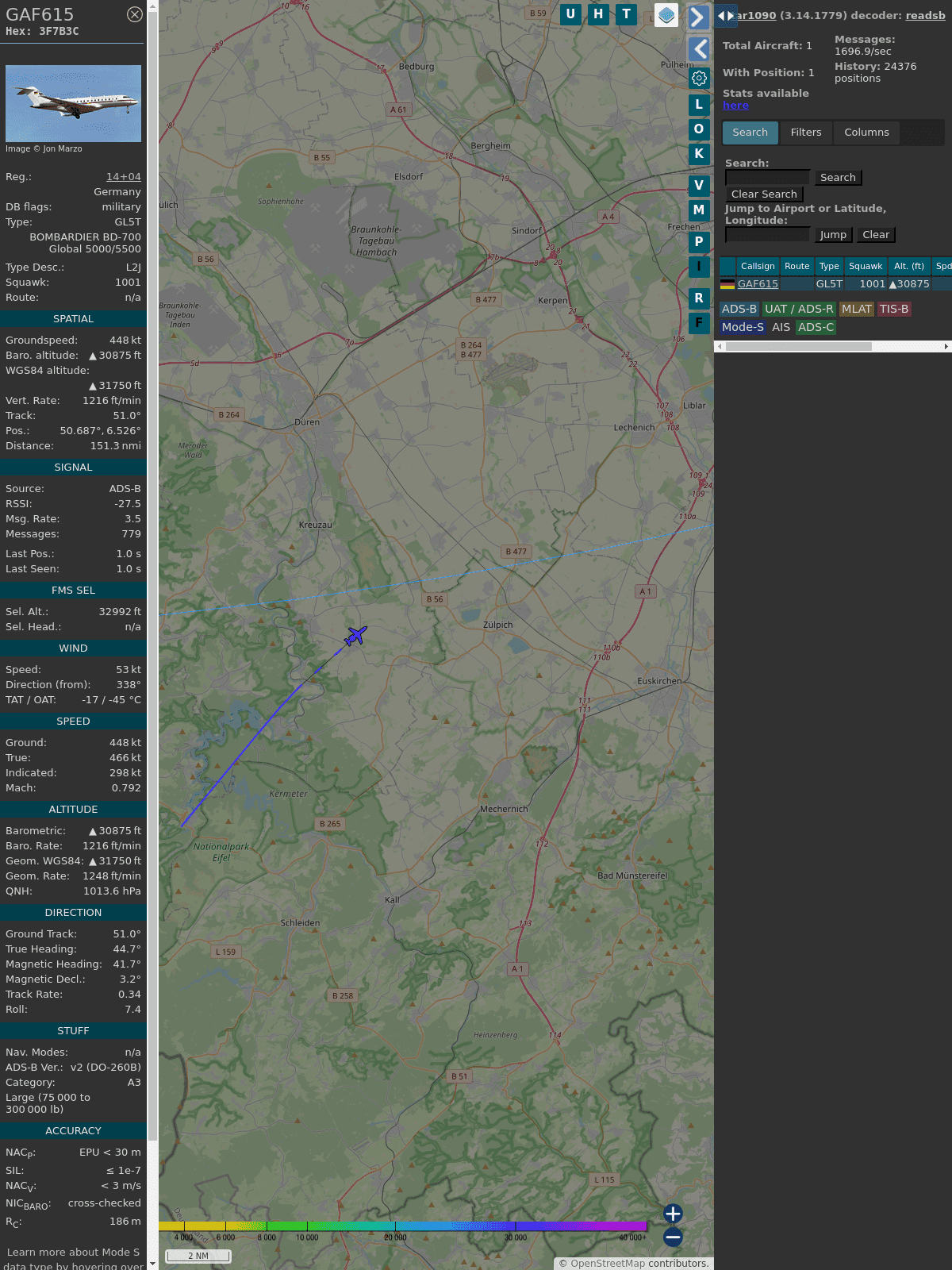Click the '2 NM' map scale bar
This screenshot has height=1270, width=952.
coord(198,1256)
